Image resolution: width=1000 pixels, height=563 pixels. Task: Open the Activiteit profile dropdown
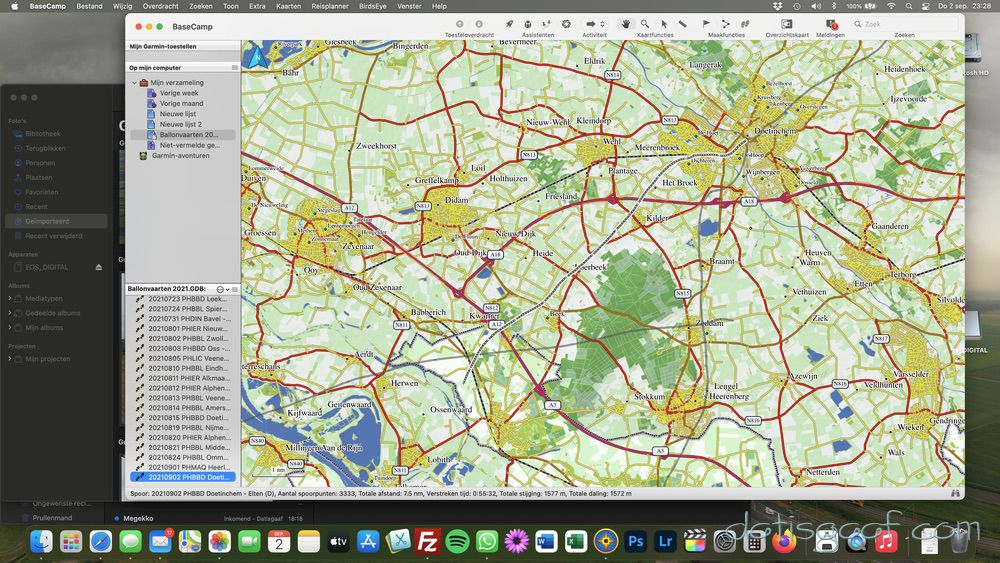coord(594,24)
